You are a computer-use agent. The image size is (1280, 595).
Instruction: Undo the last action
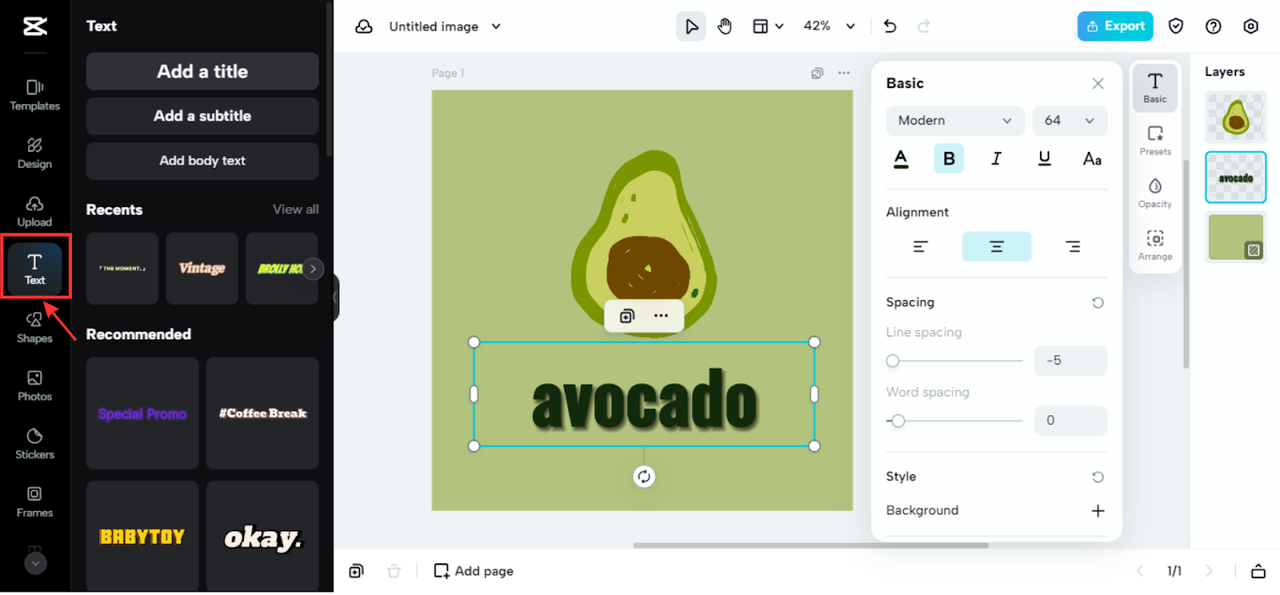coord(890,27)
